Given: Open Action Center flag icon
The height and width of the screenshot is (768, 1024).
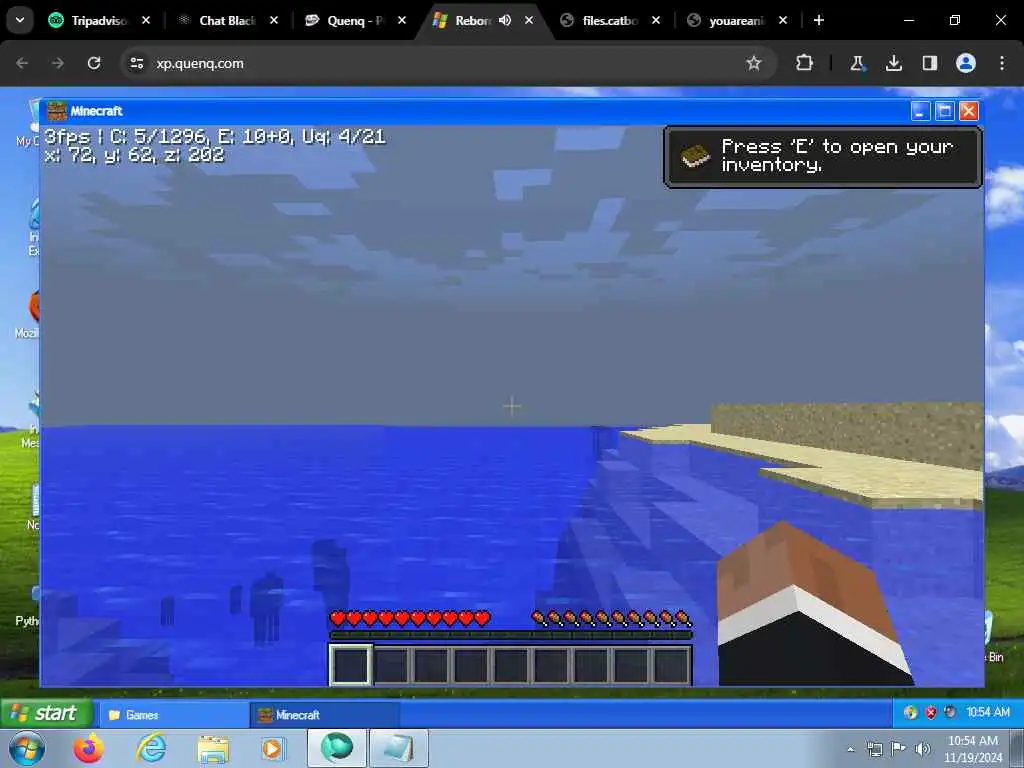Looking at the screenshot, I should tap(899, 749).
